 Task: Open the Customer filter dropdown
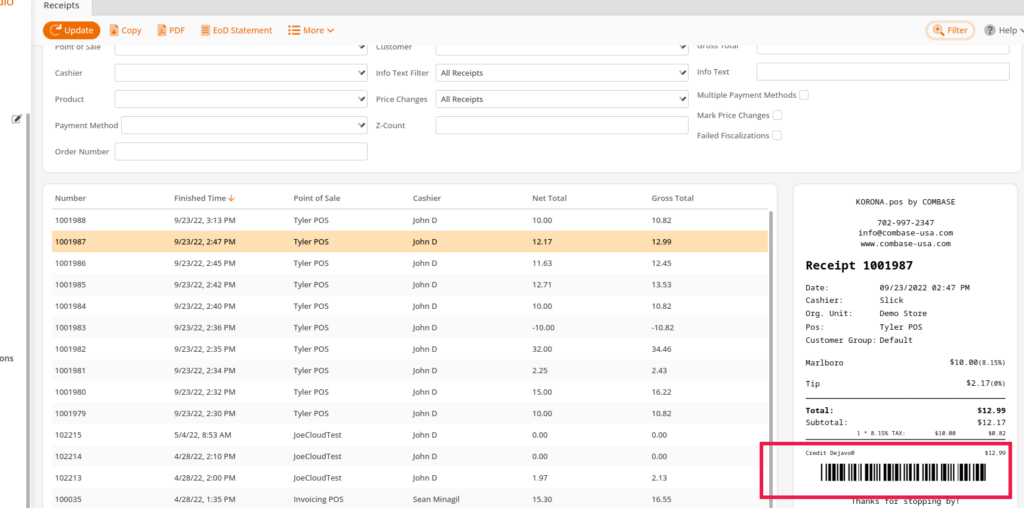[x=562, y=48]
